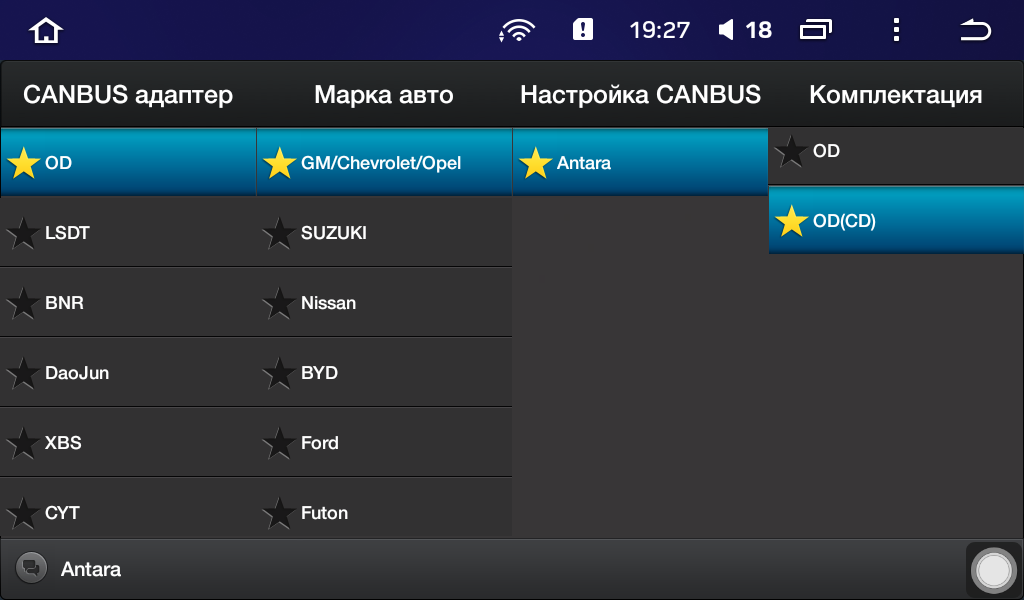Open the three-dot overflow menu
The width and height of the screenshot is (1024, 600).
click(x=896, y=29)
